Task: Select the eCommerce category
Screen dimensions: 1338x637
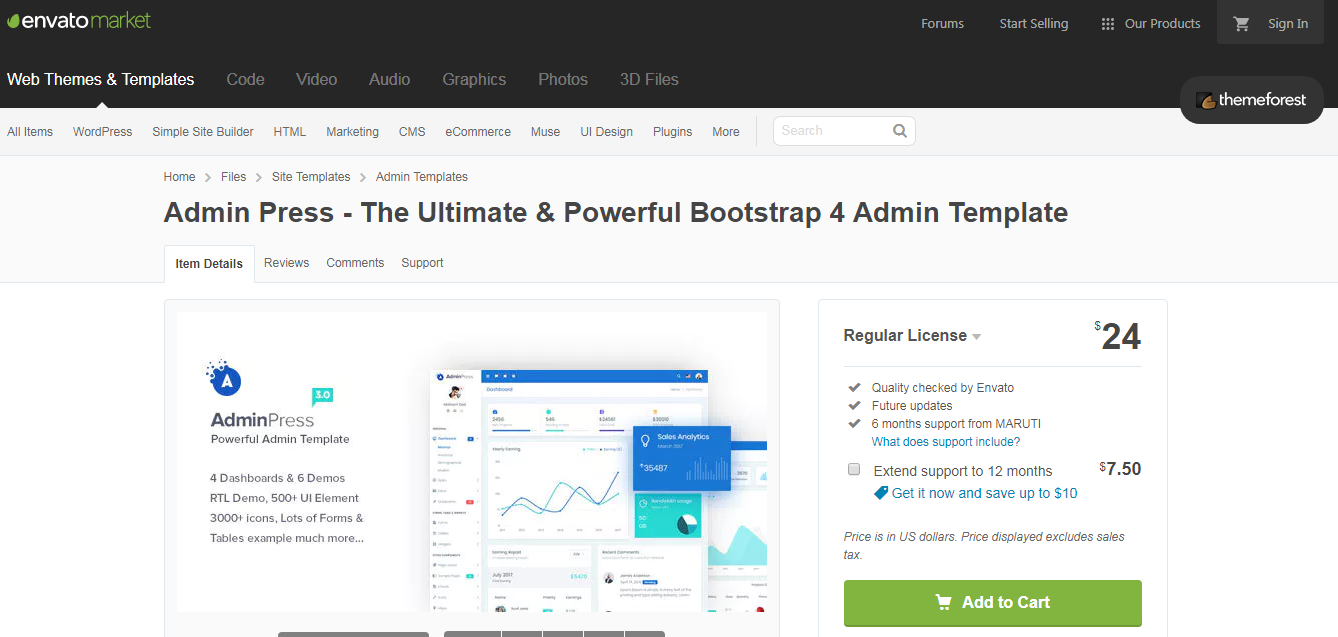Action: 478,132
